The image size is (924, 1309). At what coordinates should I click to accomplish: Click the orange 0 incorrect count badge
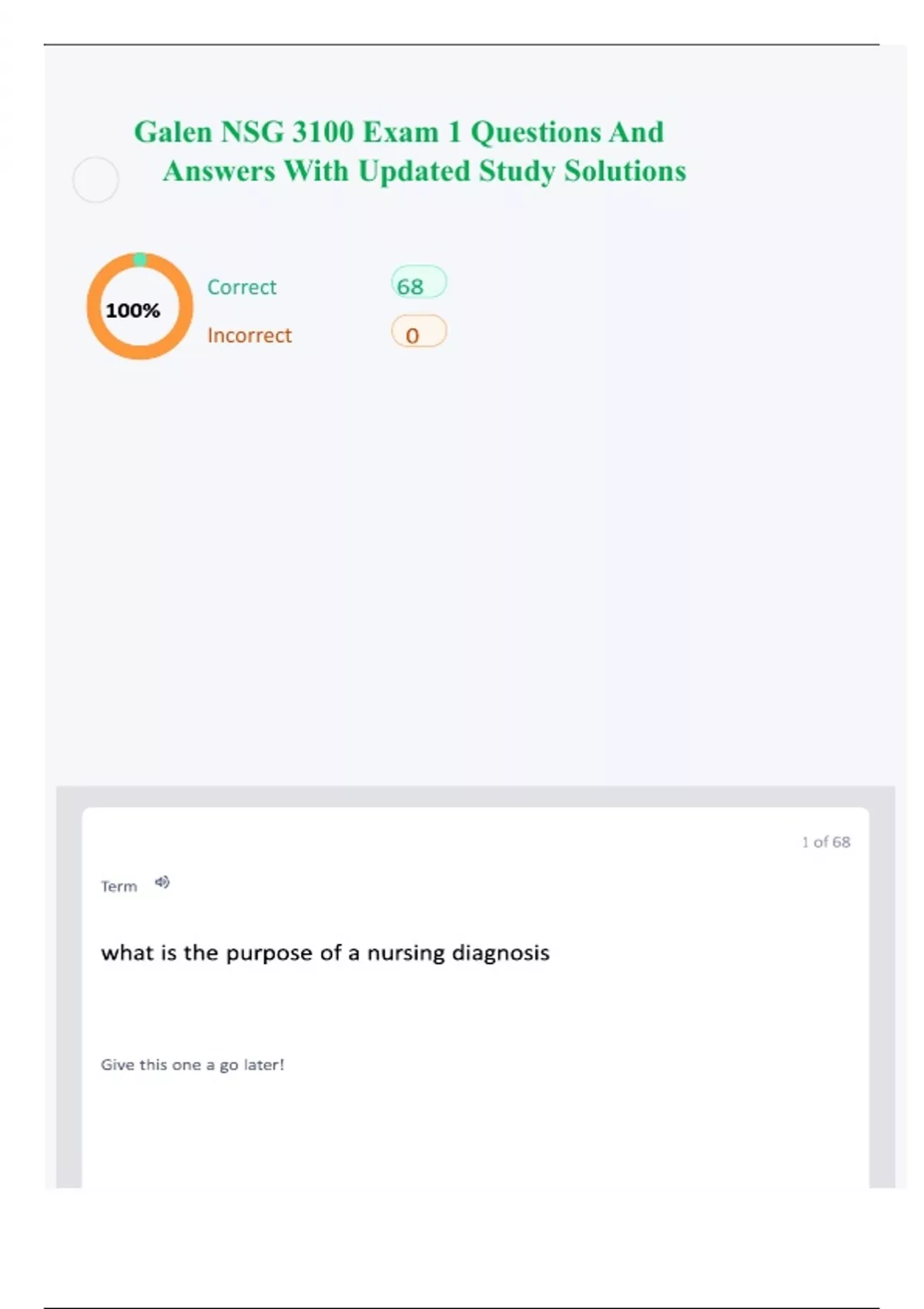pos(418,332)
